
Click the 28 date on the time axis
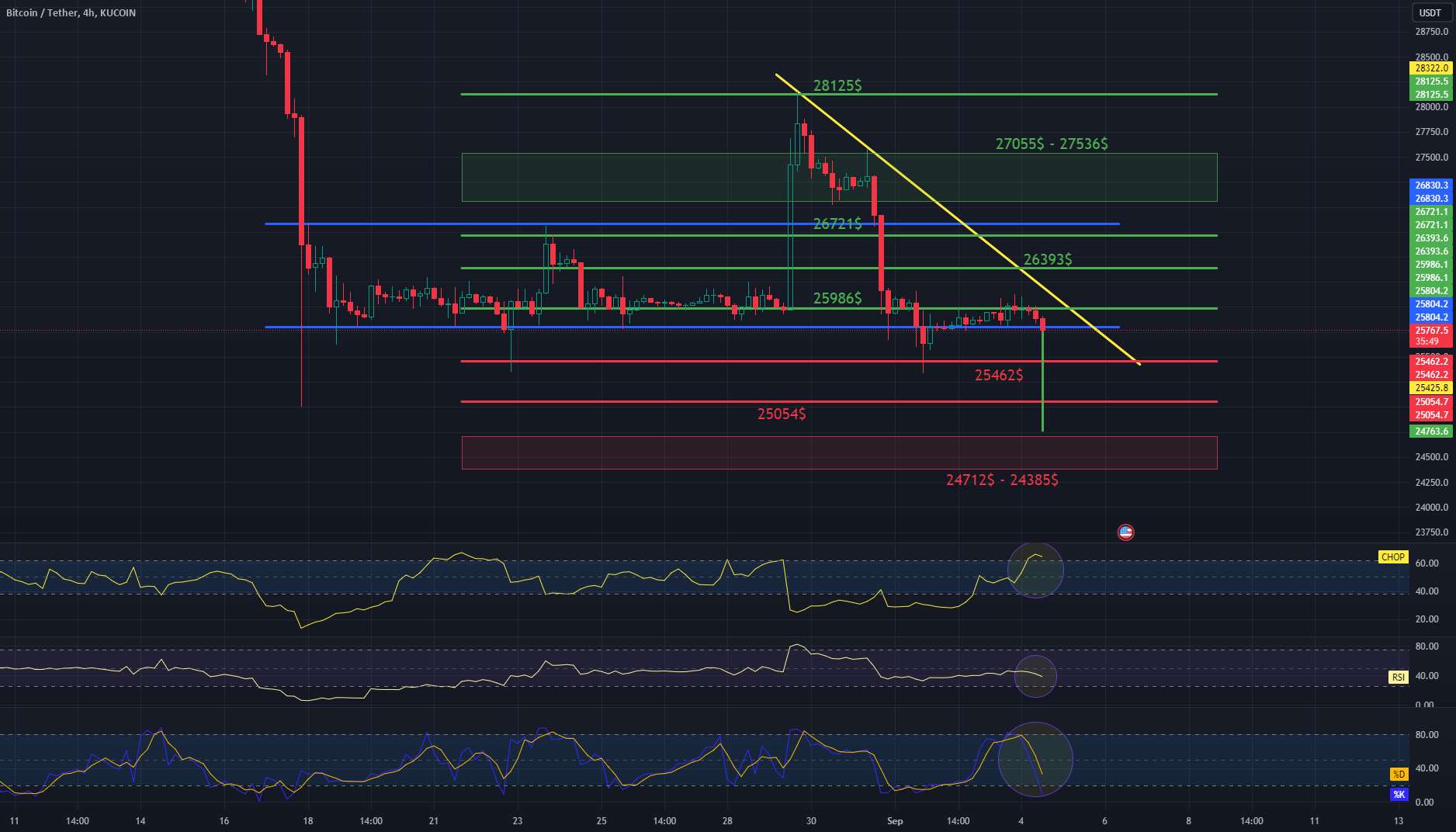tap(727, 820)
